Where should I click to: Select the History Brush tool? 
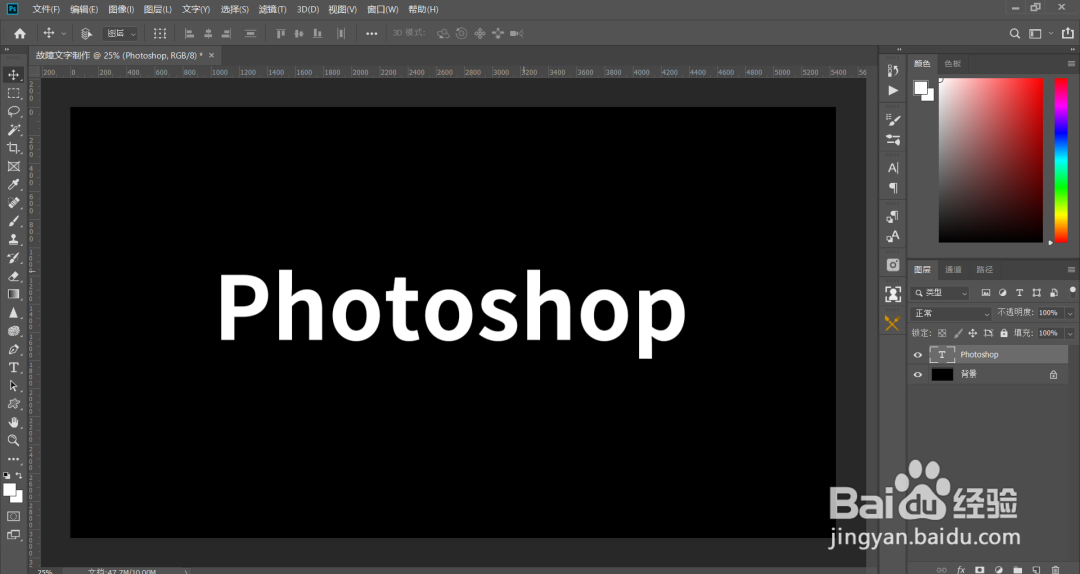13,258
